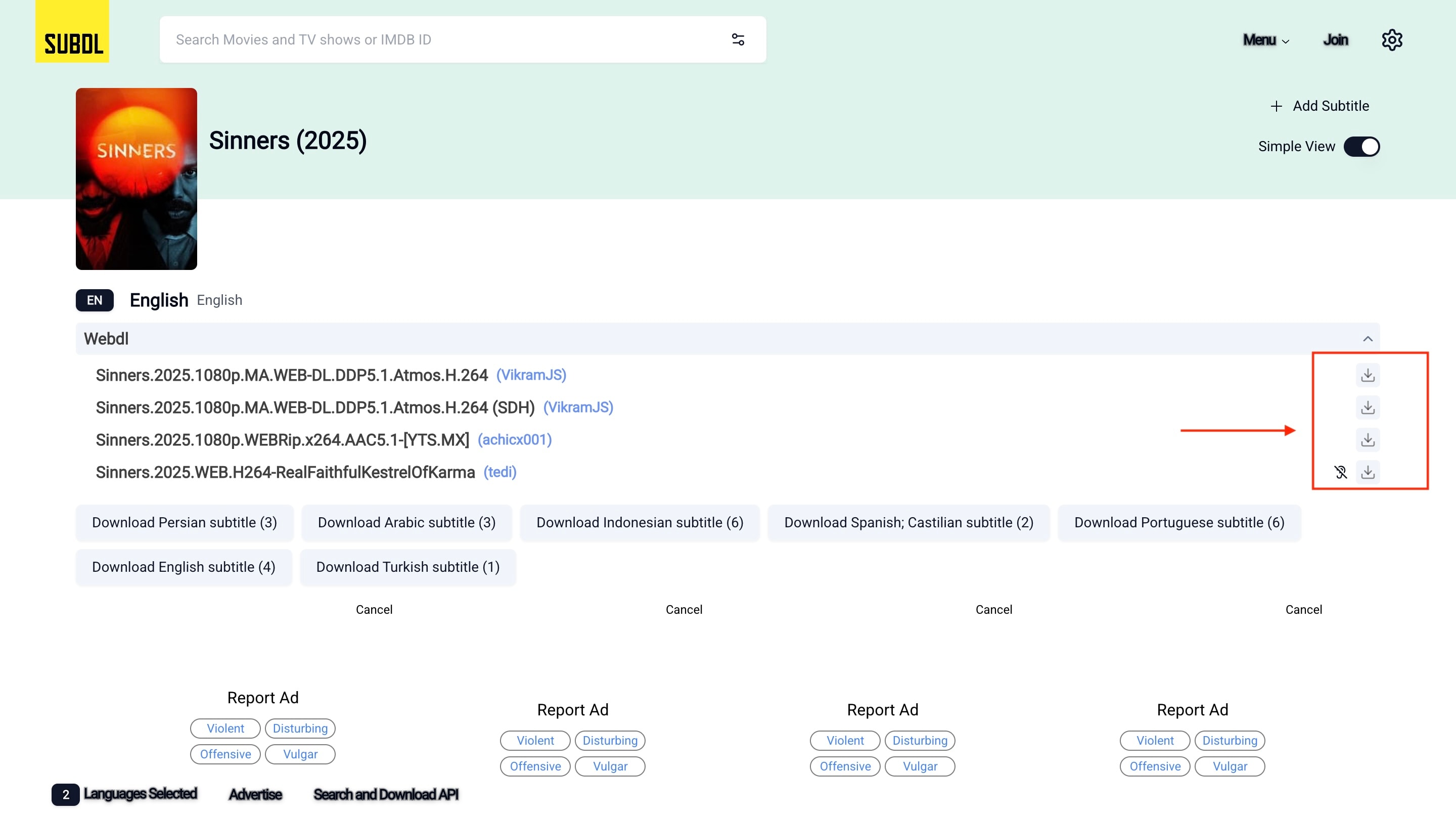Select Vulgar in fourth Report Ad
Image resolution: width=1456 pixels, height=817 pixels.
point(1230,766)
